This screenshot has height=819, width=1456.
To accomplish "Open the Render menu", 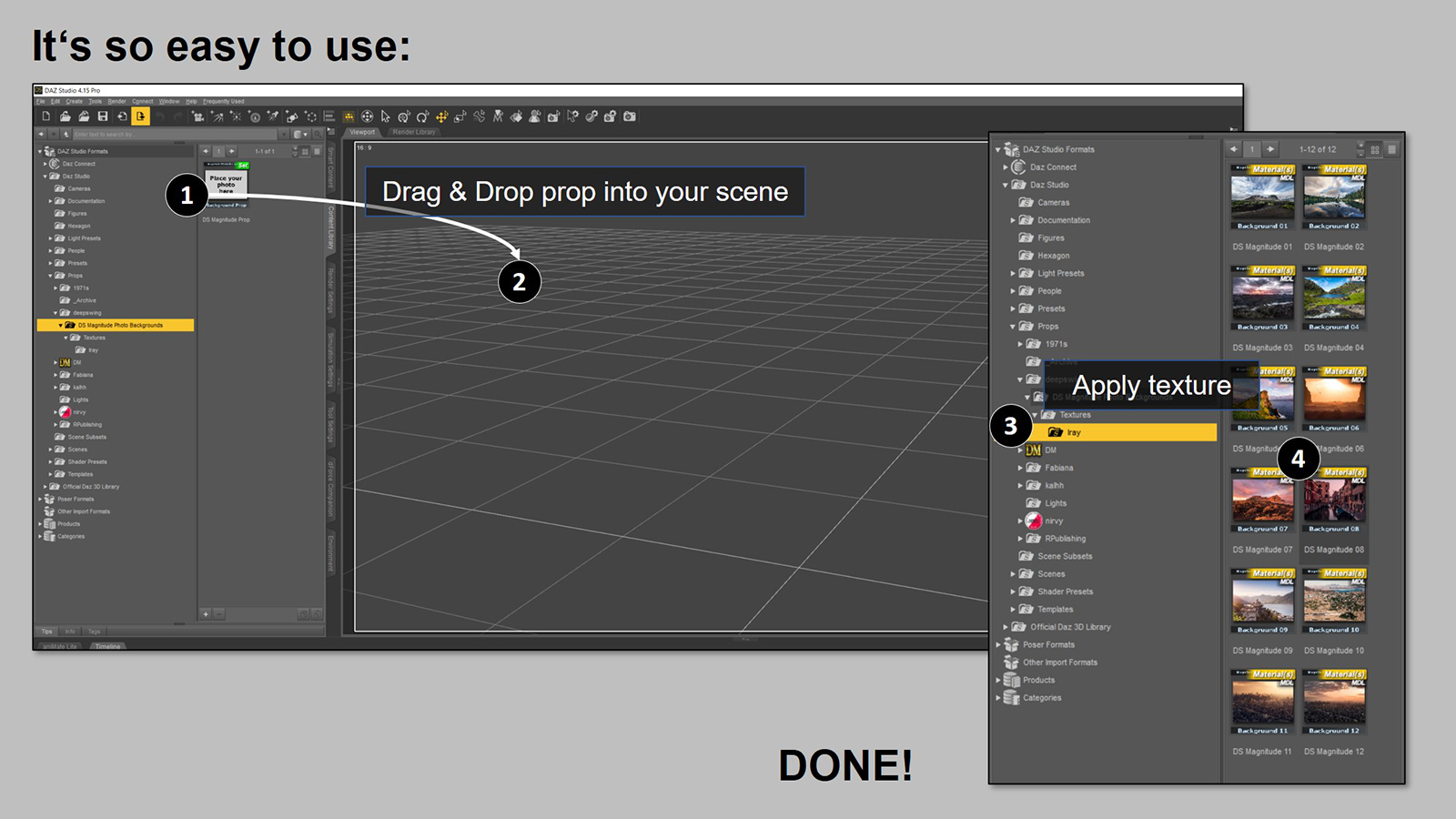I will point(116,101).
